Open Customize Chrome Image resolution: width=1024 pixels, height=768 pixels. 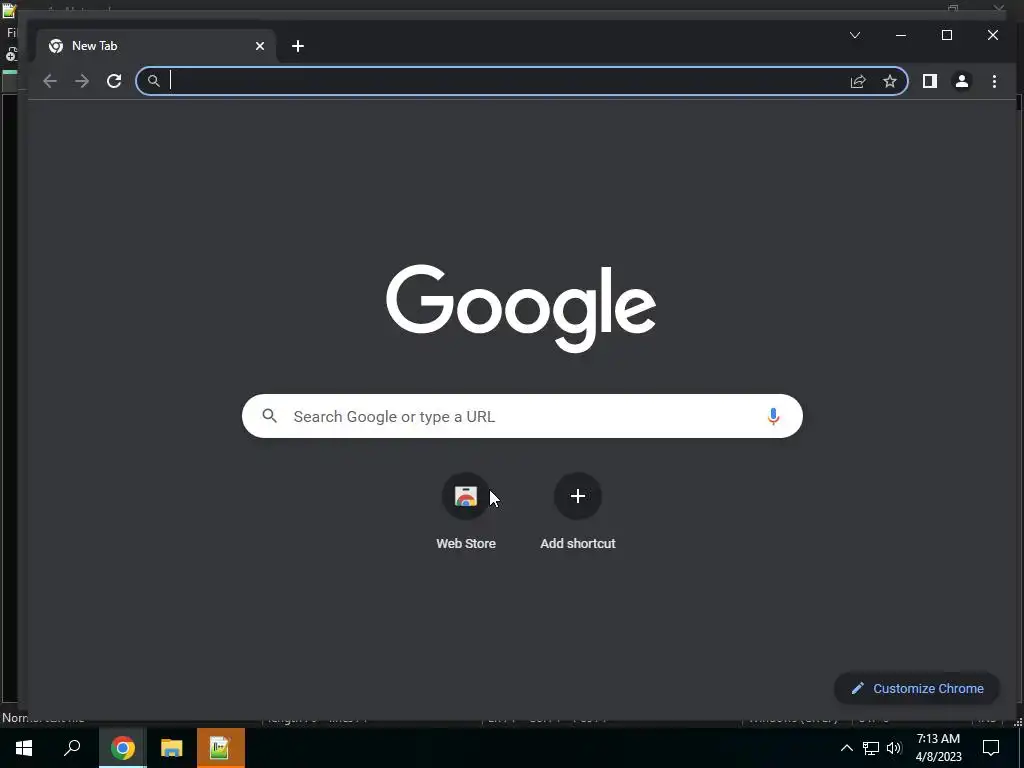point(917,688)
